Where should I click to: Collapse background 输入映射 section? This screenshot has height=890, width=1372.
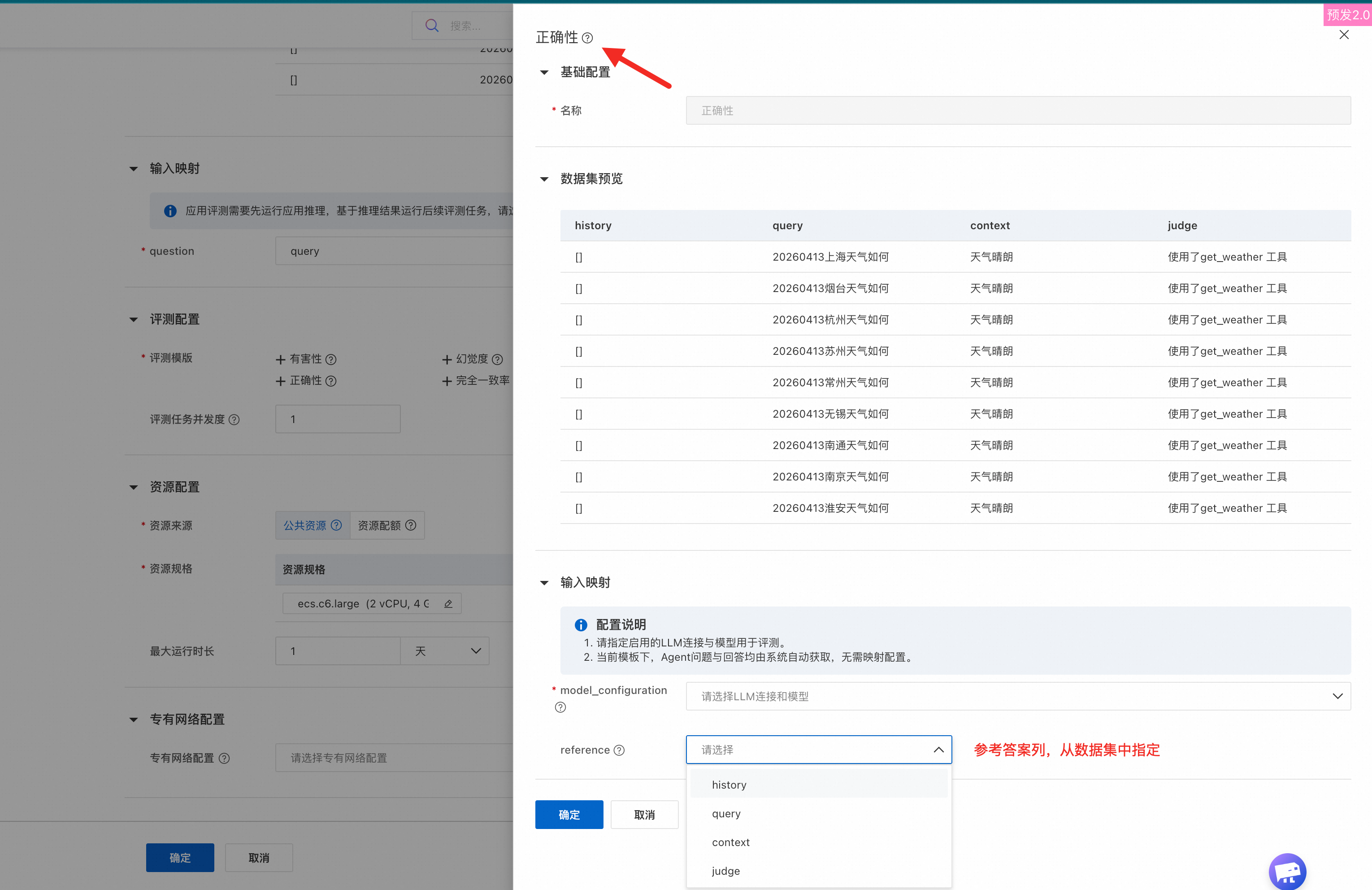click(x=134, y=169)
